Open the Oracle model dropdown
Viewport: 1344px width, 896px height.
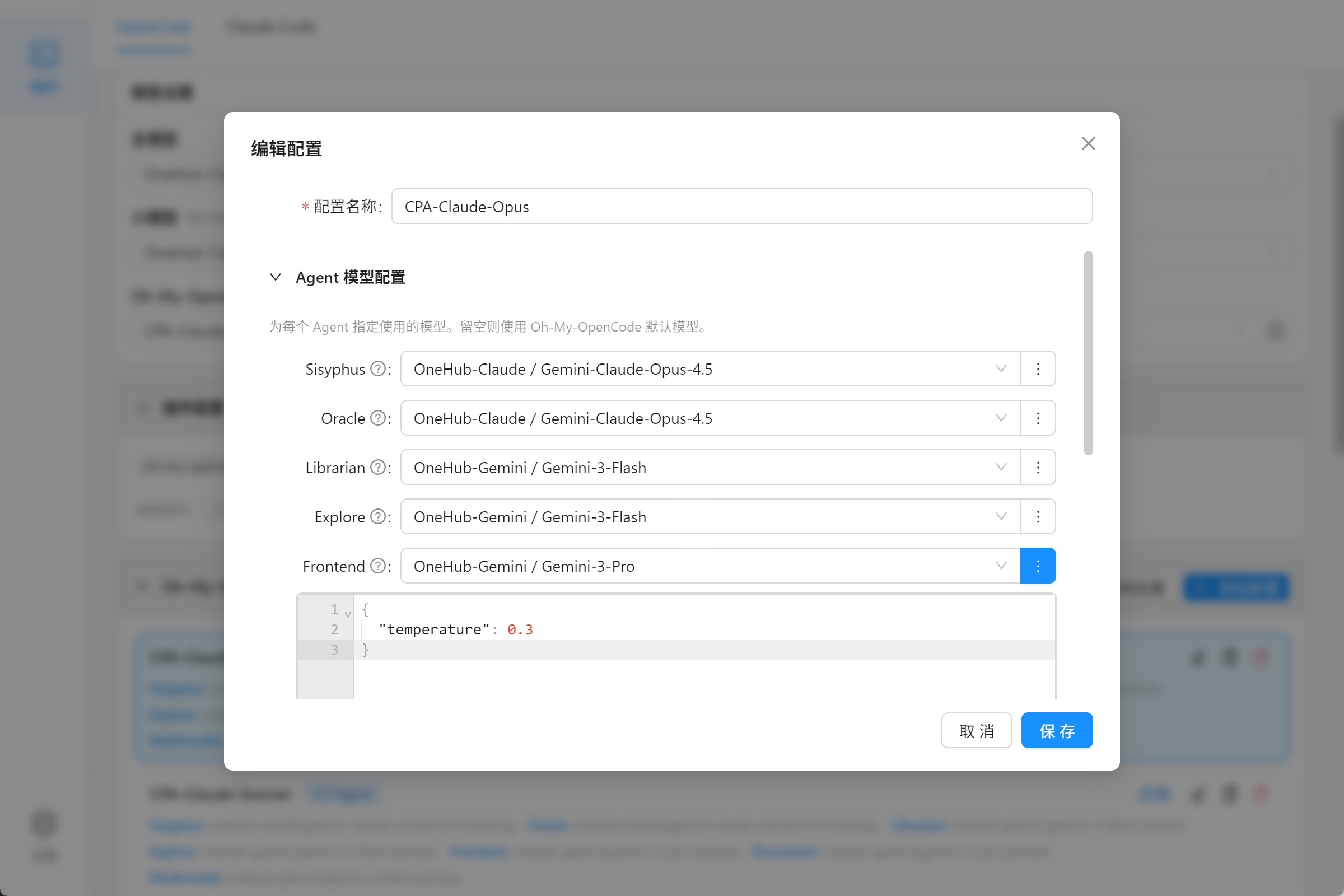(710, 418)
